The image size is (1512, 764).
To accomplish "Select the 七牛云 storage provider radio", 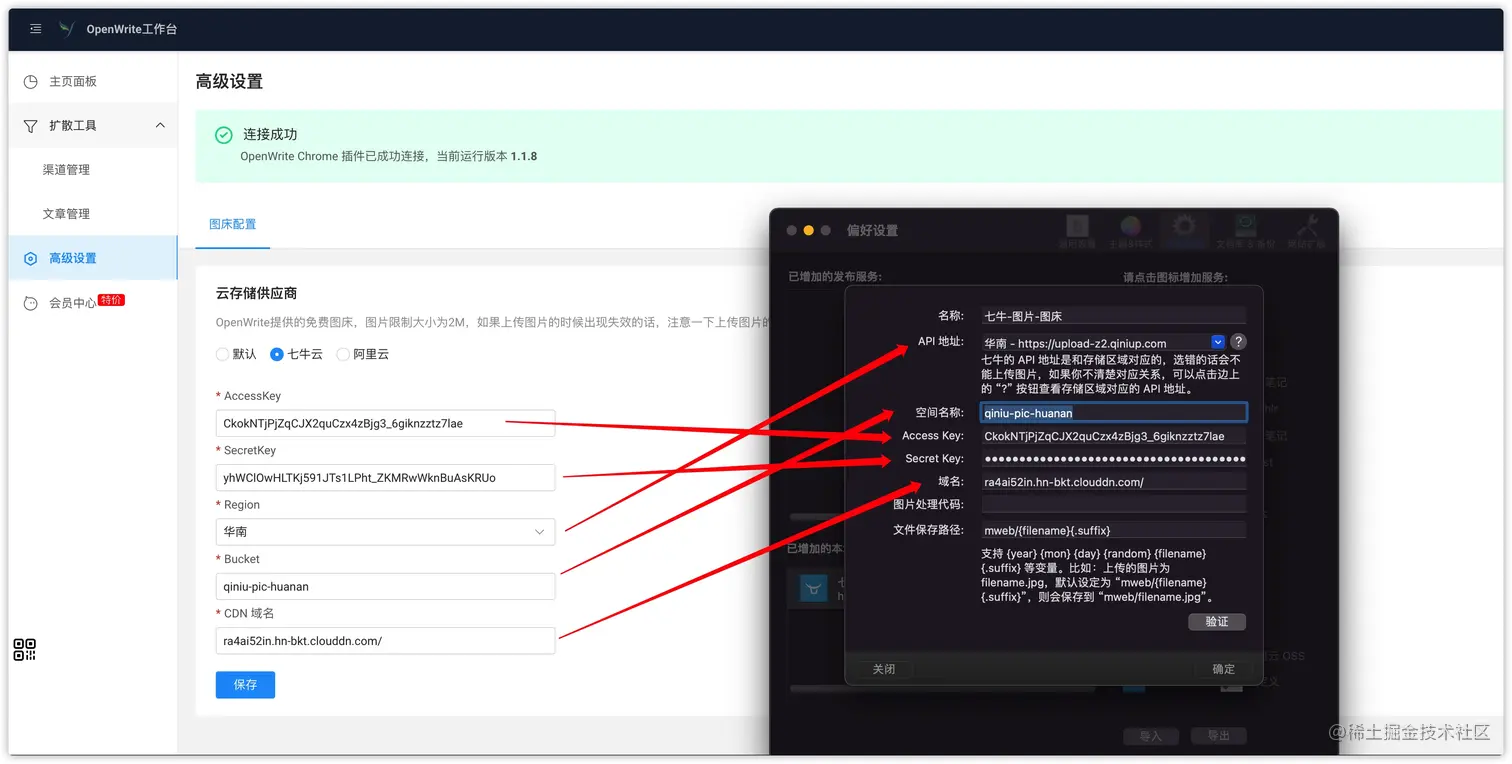I will click(276, 354).
